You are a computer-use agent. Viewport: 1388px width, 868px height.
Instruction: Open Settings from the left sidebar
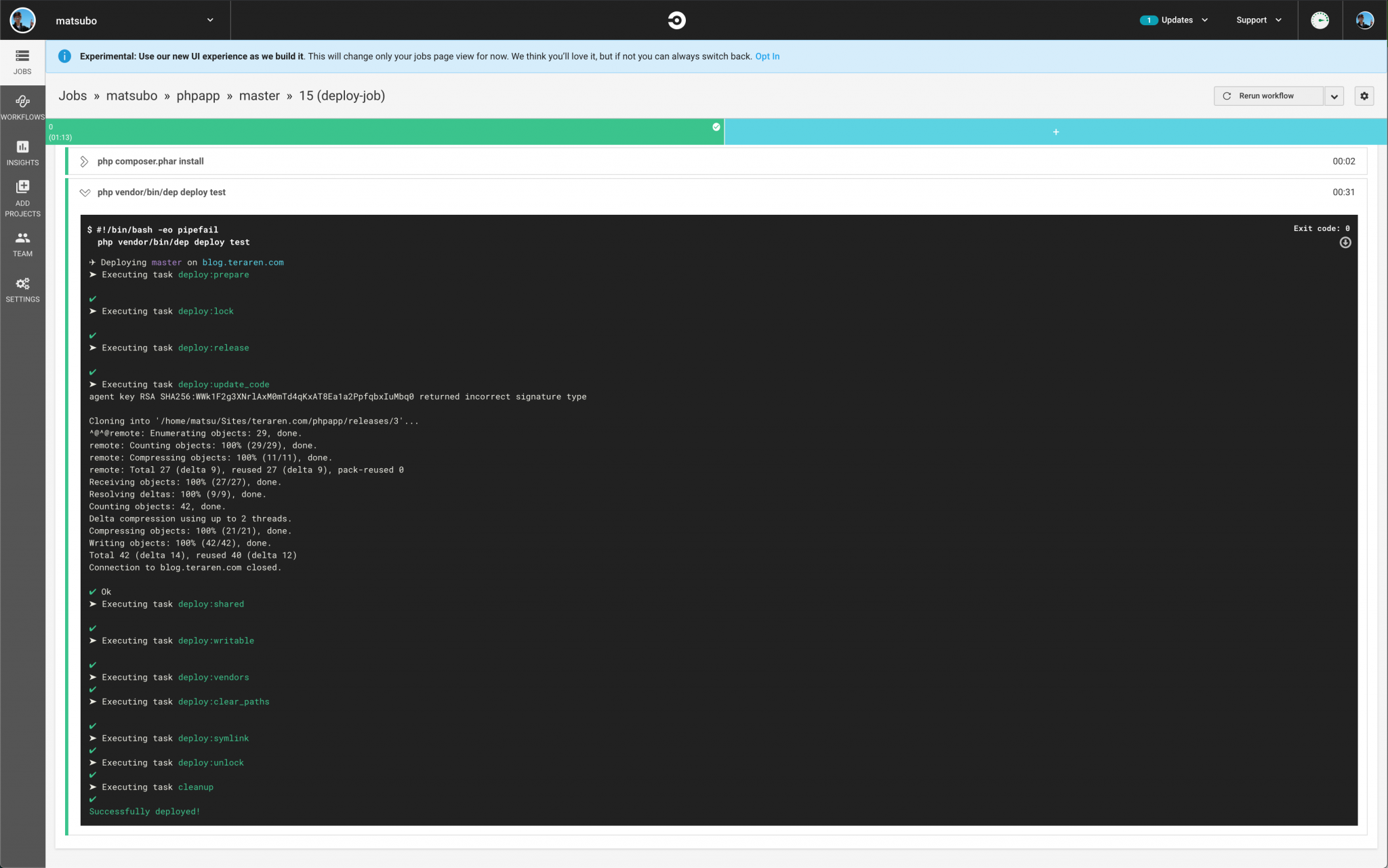[x=22, y=289]
